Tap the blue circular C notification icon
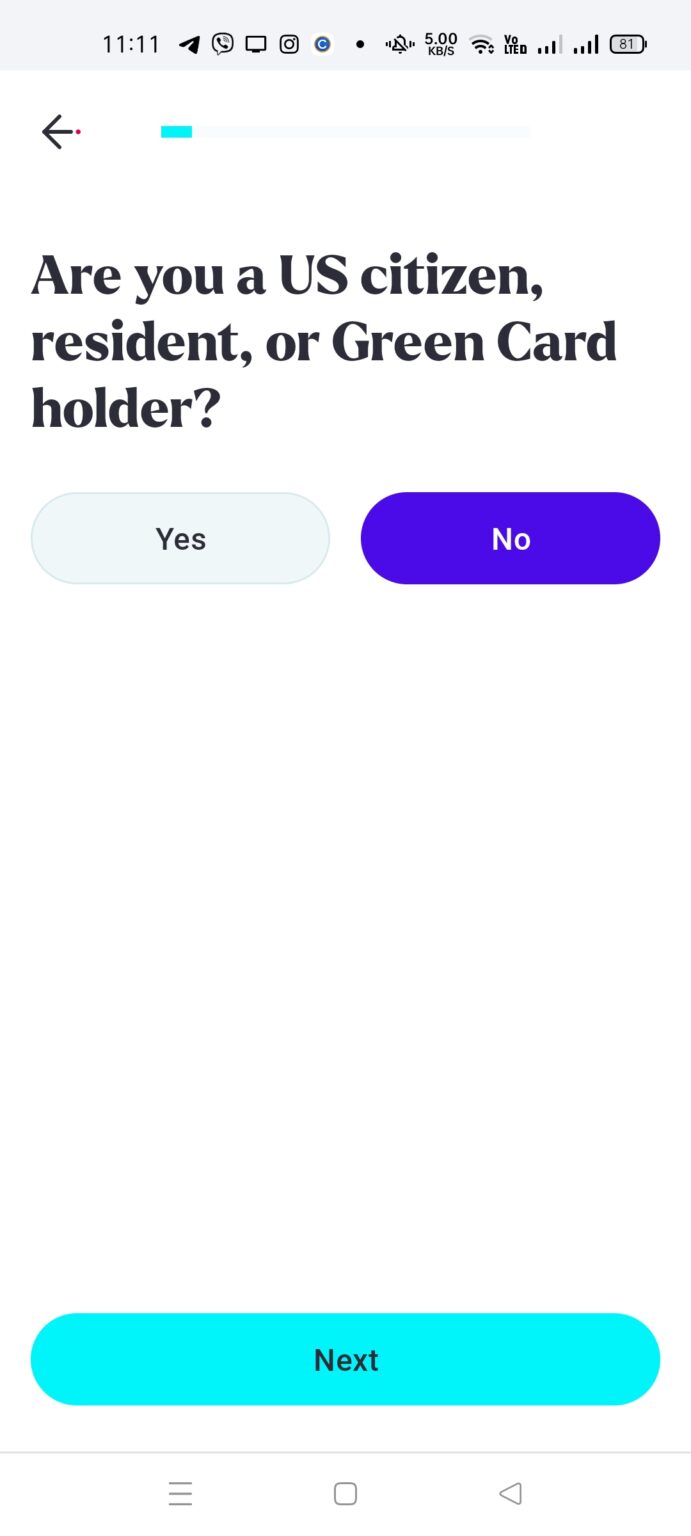The image size is (691, 1536). 322,44
